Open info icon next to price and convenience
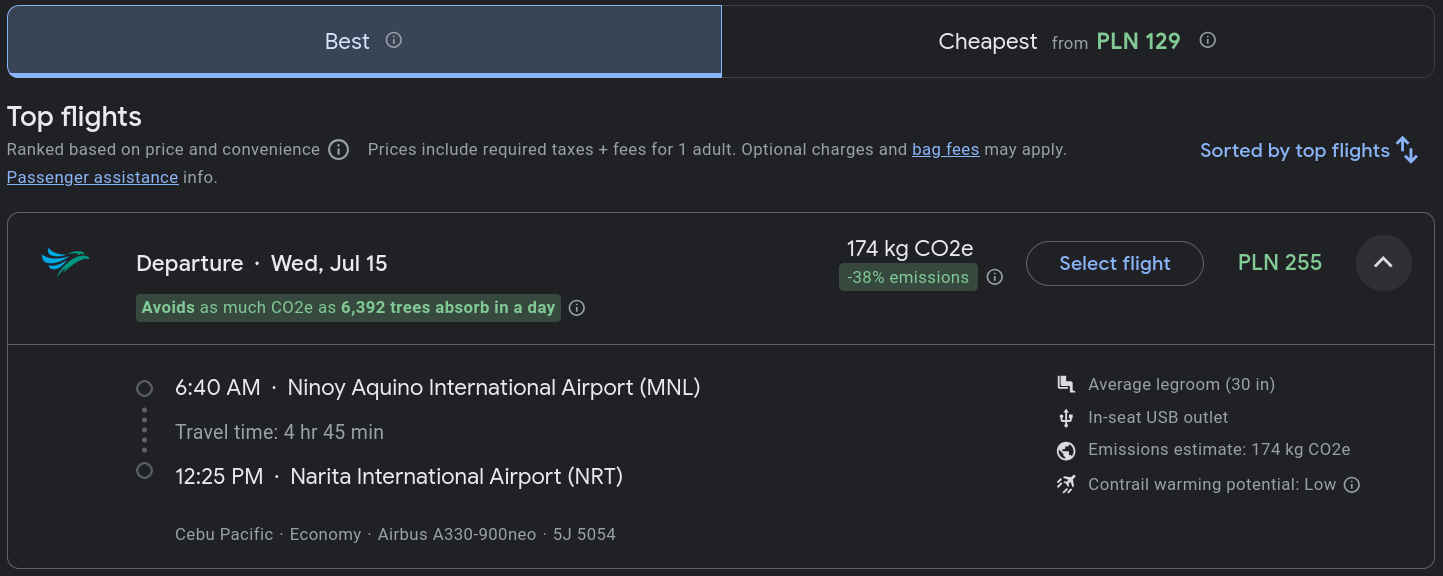 tap(339, 150)
